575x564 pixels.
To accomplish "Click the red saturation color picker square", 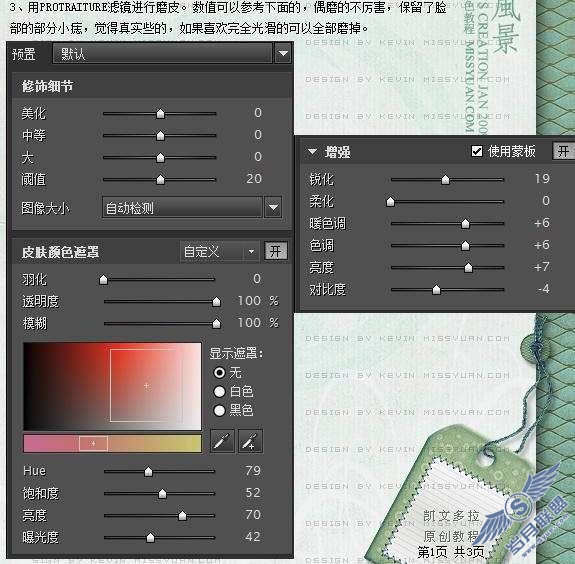I will 112,387.
